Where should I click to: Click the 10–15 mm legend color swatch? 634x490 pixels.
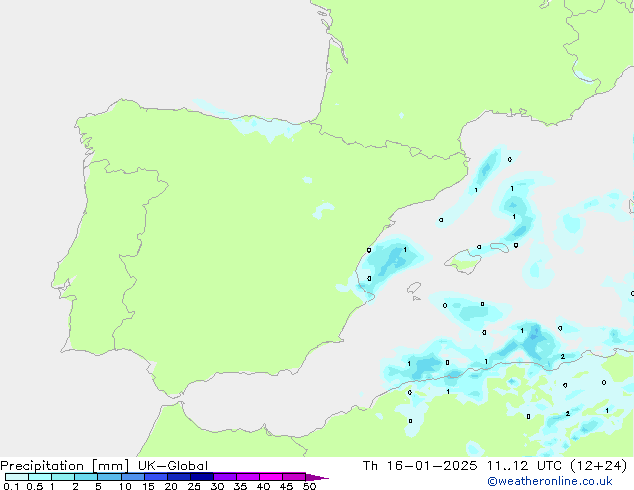[x=133, y=477]
